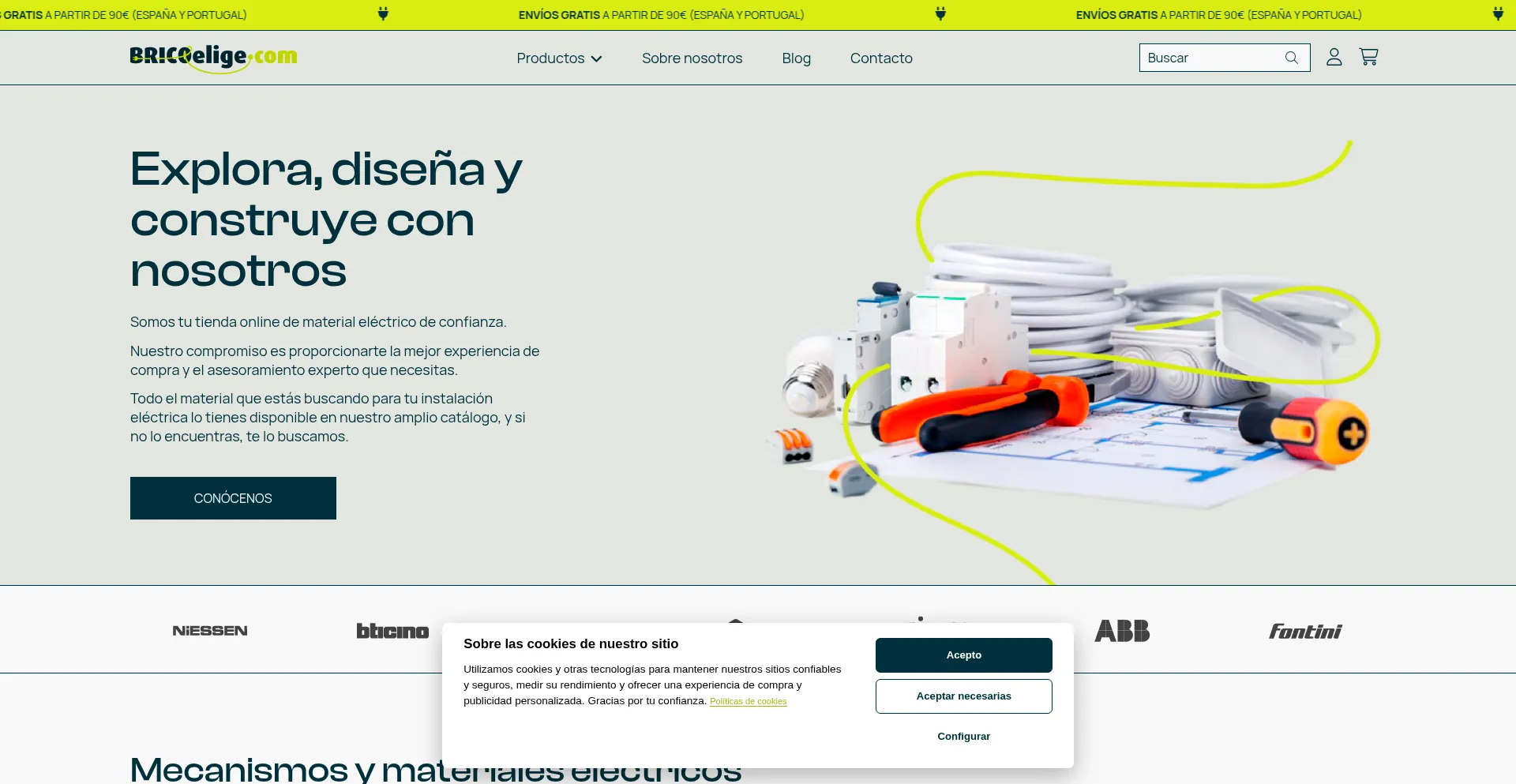Focus the Buscar search field
This screenshot has width=1516, height=784.
[x=1212, y=58]
